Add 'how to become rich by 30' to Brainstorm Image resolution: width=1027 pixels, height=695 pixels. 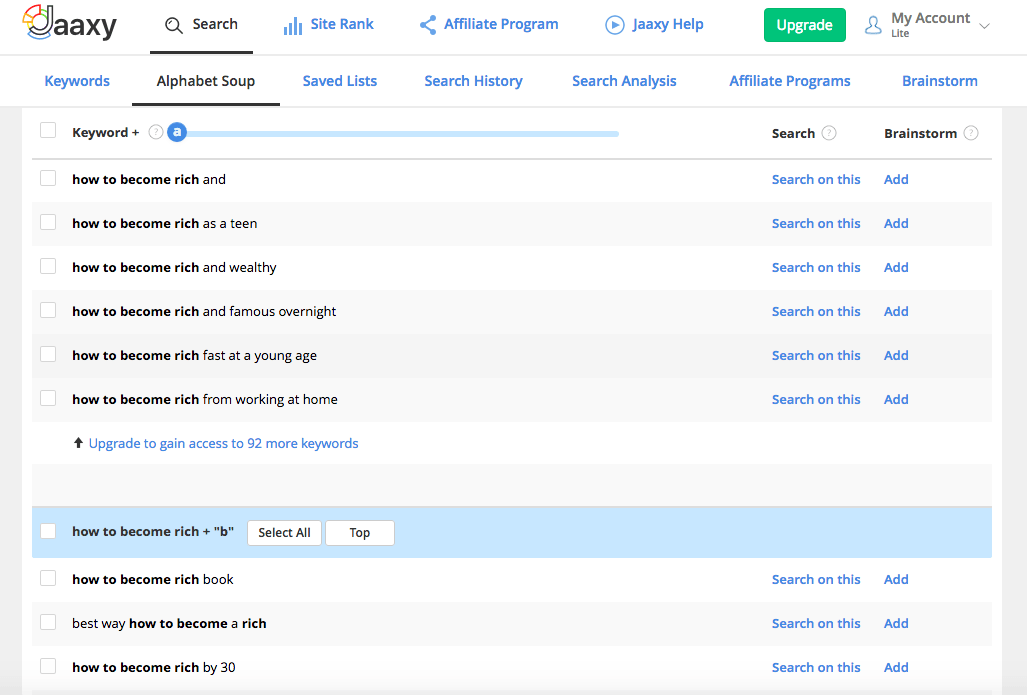[896, 667]
